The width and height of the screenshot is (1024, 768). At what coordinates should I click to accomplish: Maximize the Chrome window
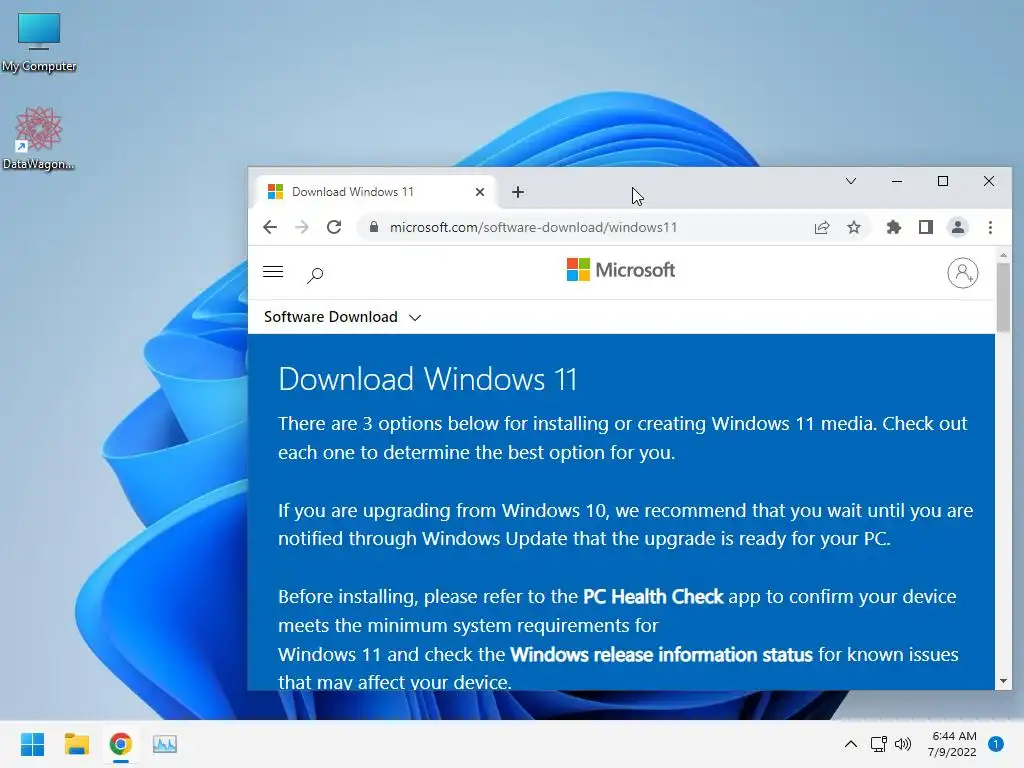coord(942,182)
